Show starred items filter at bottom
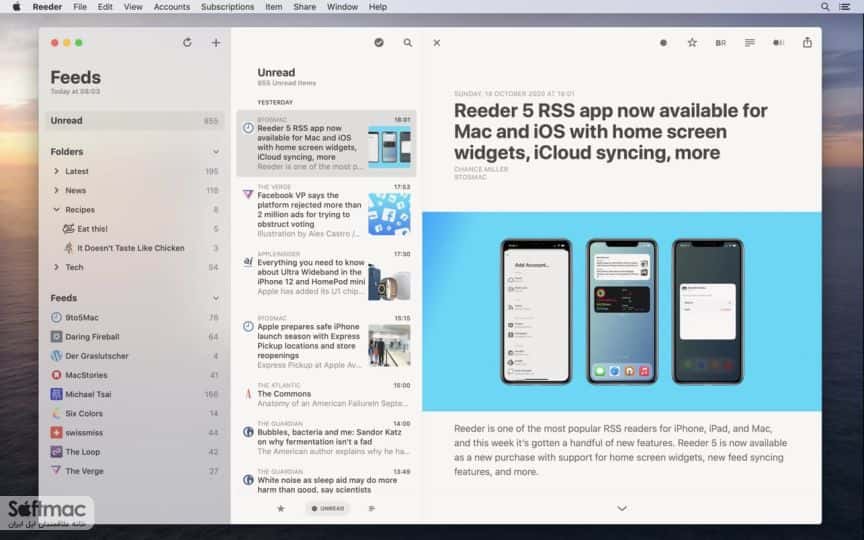864x540 pixels. pyautogui.click(x=281, y=509)
